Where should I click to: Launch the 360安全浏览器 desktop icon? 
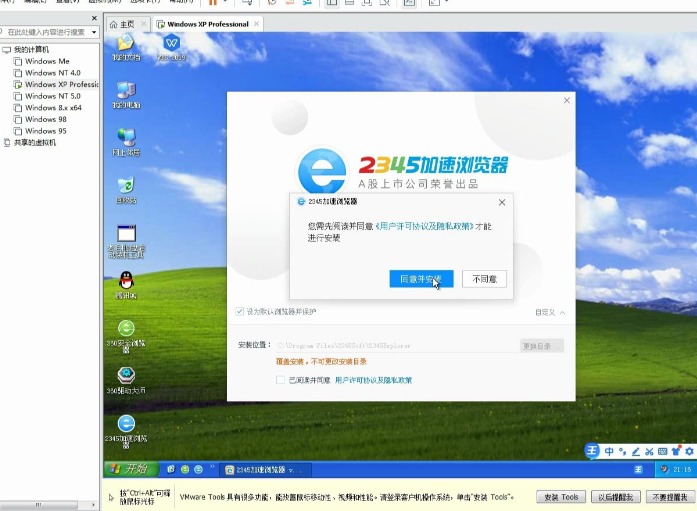[x=126, y=336]
